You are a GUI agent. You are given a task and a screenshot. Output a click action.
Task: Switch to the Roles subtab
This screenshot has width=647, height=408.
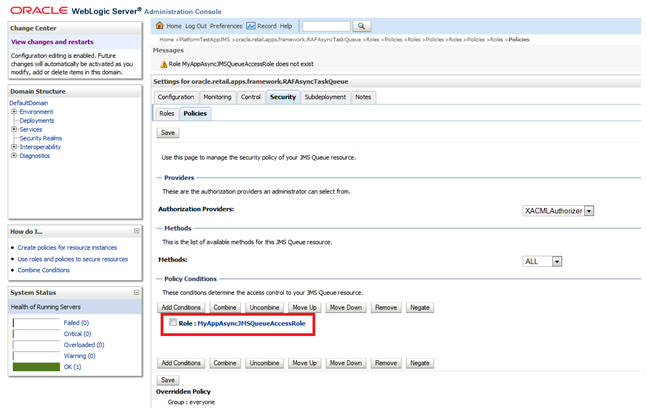tap(167, 113)
